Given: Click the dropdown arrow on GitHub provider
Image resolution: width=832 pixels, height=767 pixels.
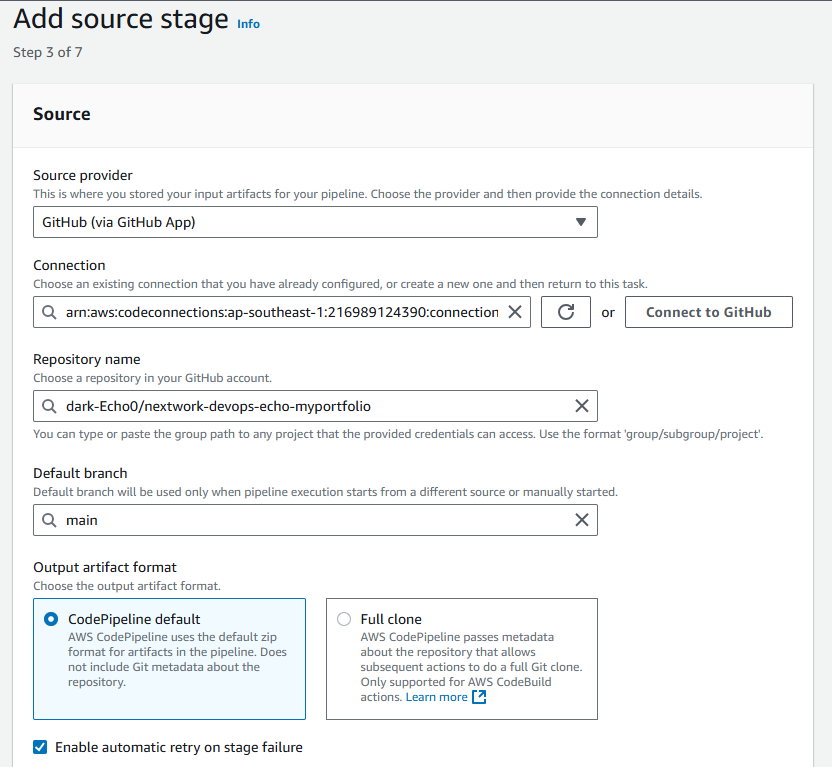Looking at the screenshot, I should (581, 222).
